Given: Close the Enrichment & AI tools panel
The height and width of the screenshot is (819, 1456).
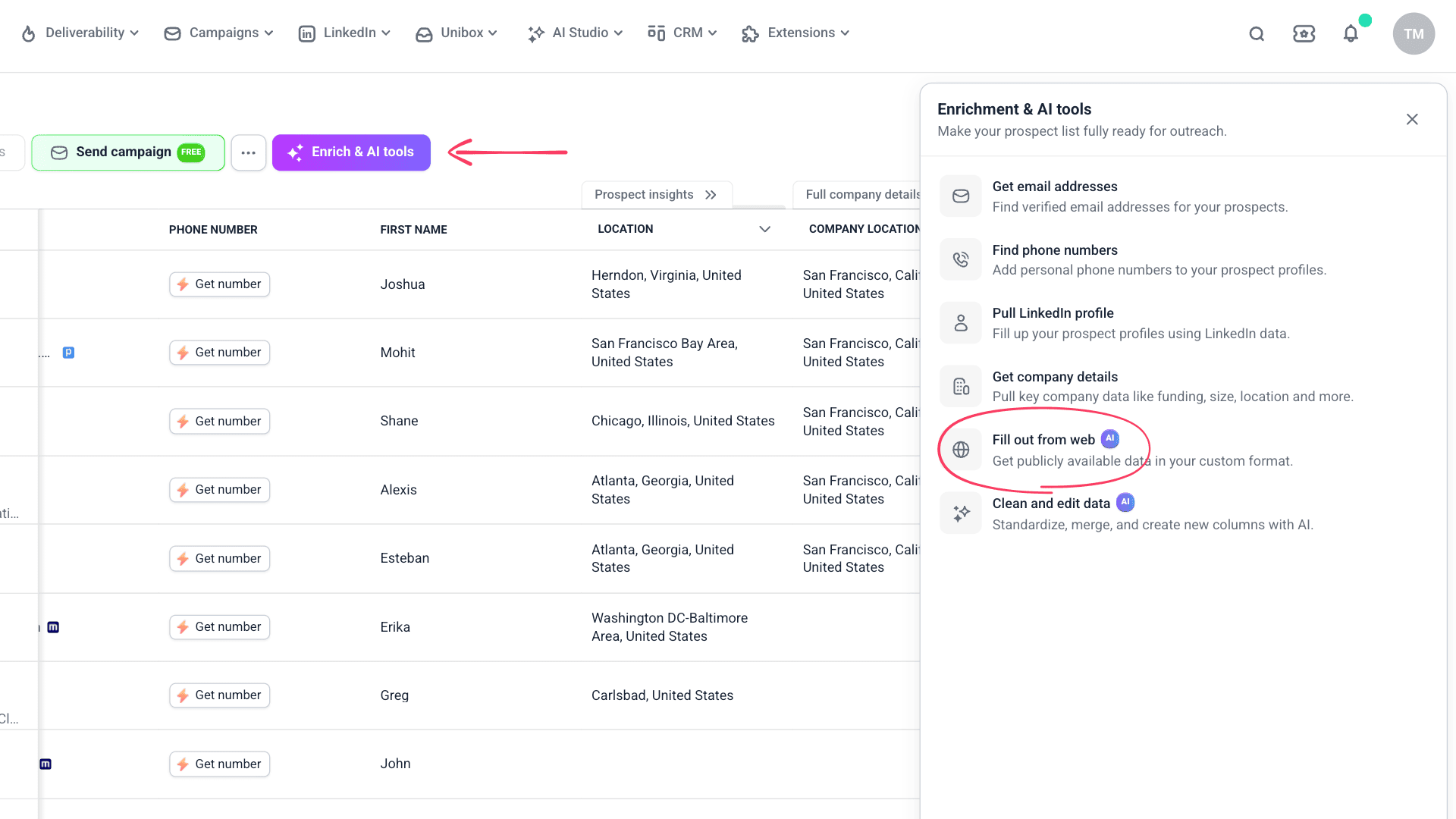Looking at the screenshot, I should click(1412, 119).
